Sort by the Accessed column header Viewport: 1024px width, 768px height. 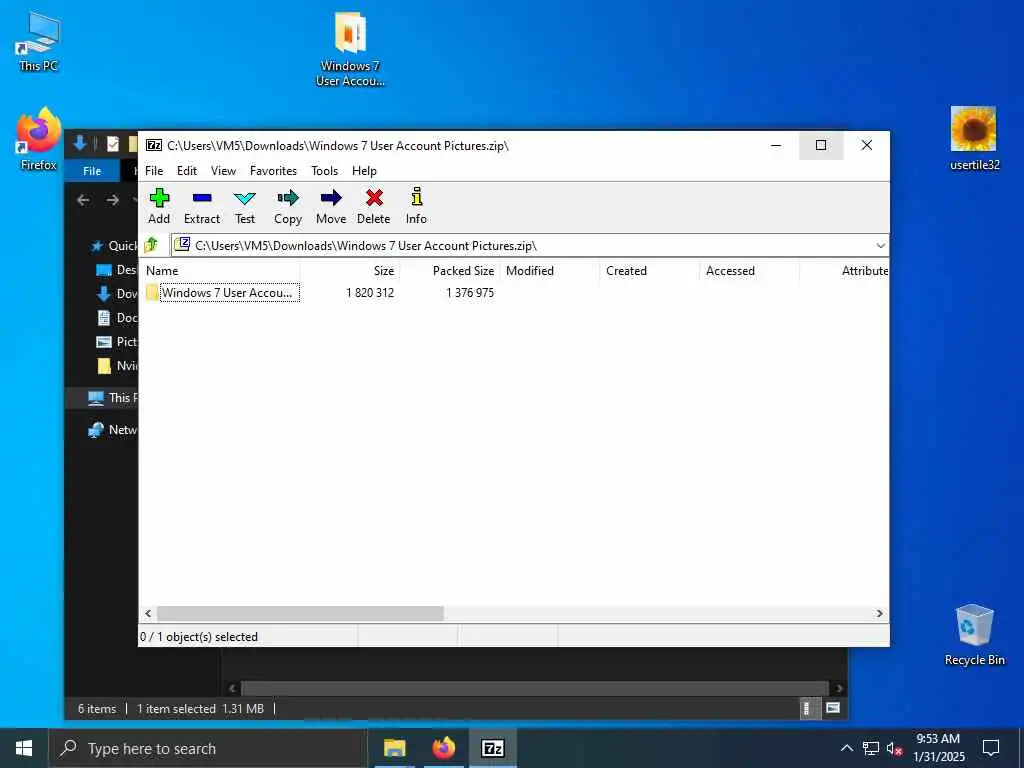click(x=749, y=270)
